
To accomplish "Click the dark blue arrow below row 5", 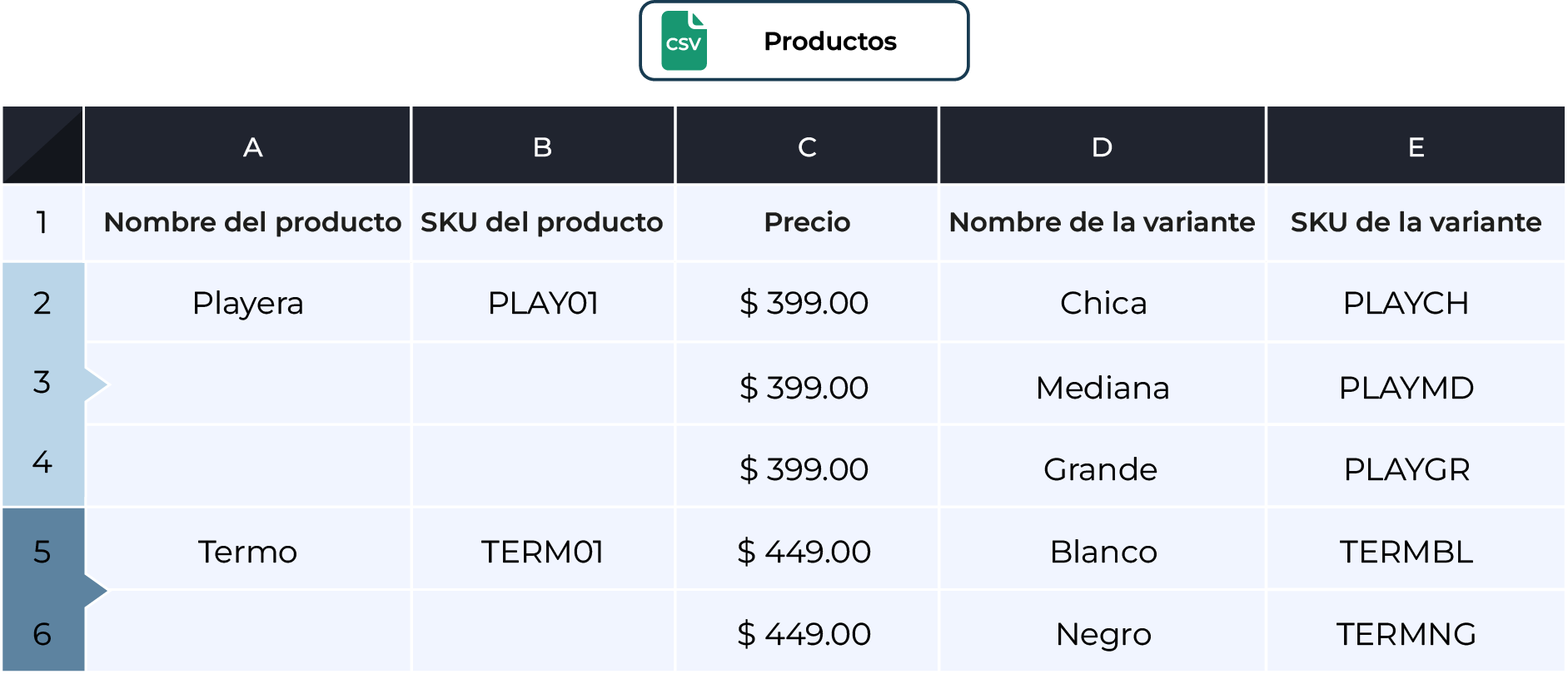I will tap(96, 591).
